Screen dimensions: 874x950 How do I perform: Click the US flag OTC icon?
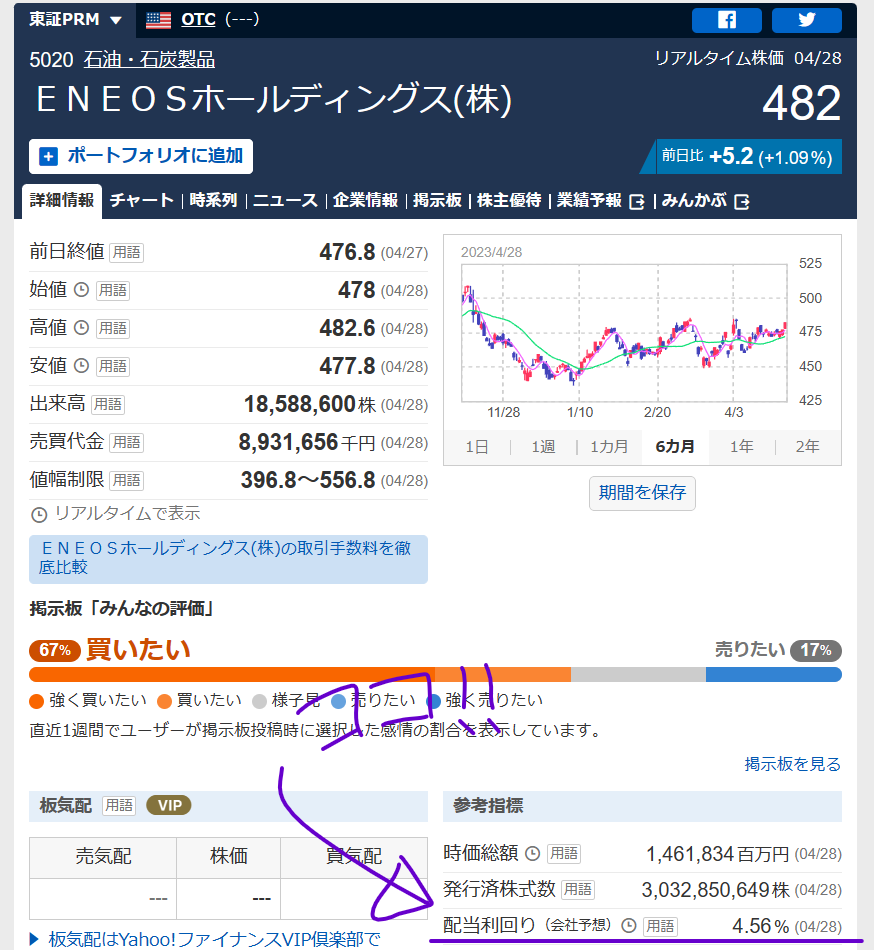click(159, 20)
